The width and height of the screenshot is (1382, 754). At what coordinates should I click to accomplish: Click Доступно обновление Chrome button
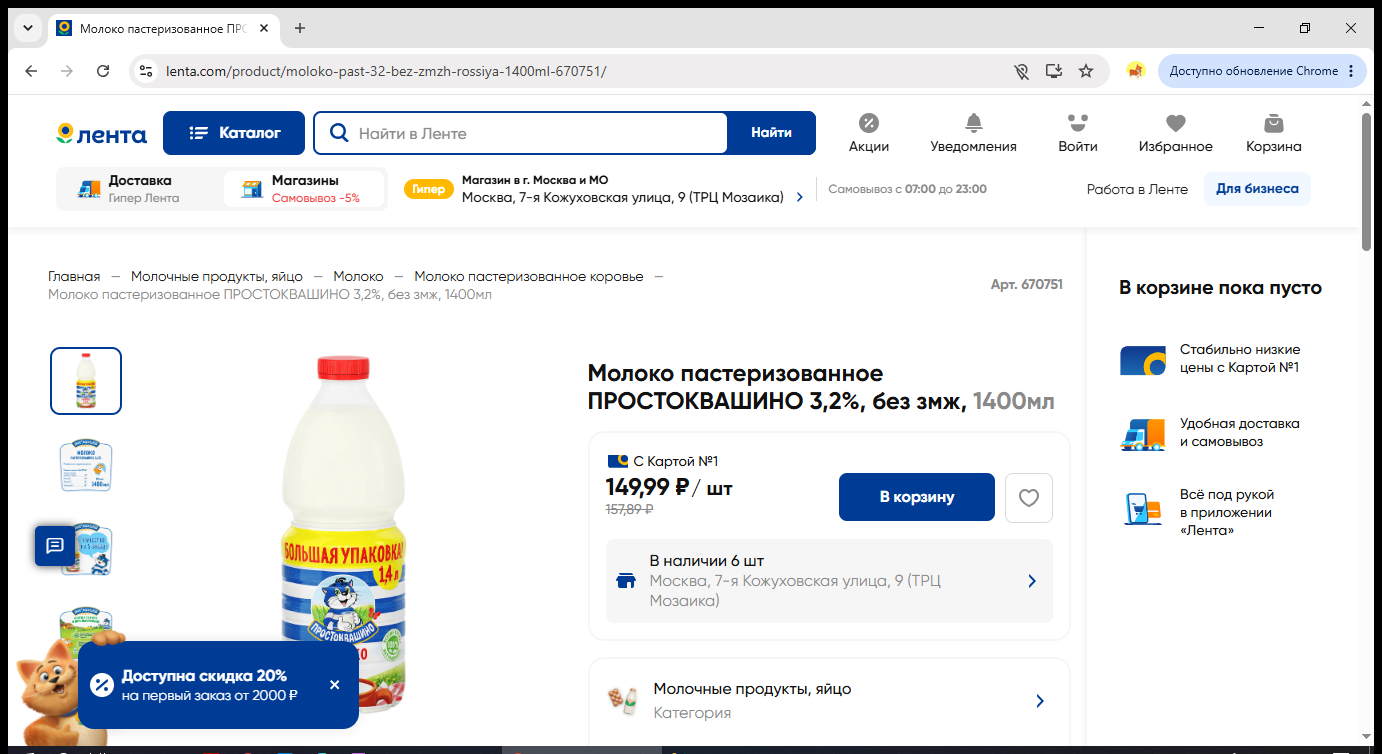1263,71
